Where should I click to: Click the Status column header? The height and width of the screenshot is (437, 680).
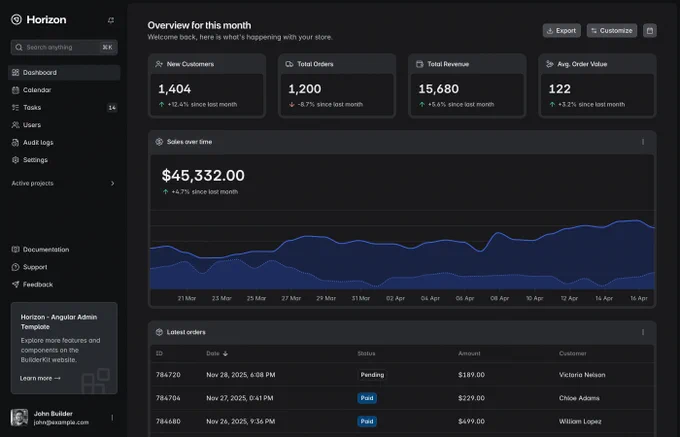[x=366, y=353]
